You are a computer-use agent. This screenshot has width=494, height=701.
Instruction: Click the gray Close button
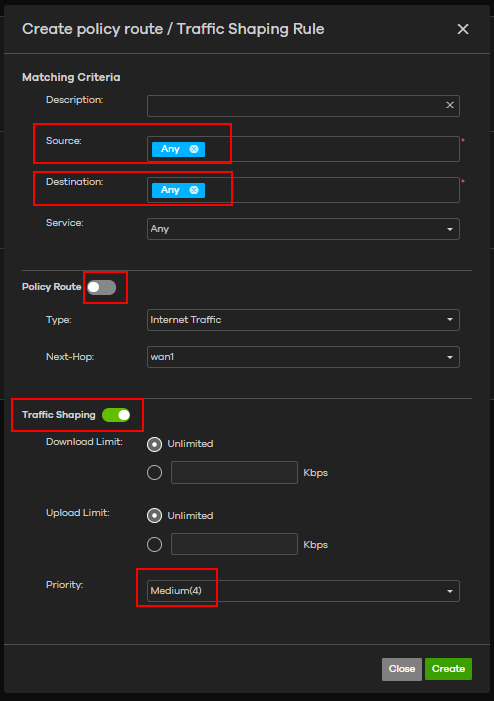point(402,669)
